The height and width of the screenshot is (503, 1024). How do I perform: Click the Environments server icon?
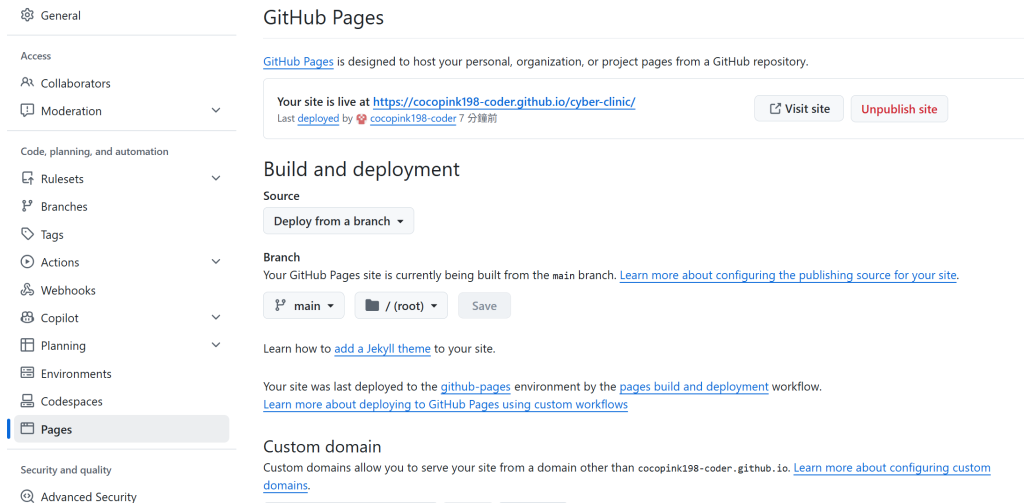coord(27,373)
